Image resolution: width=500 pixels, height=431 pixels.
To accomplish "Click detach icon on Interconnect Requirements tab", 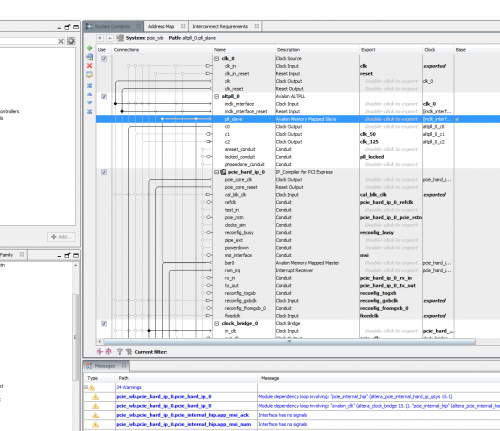I will pyautogui.click(x=256, y=26).
